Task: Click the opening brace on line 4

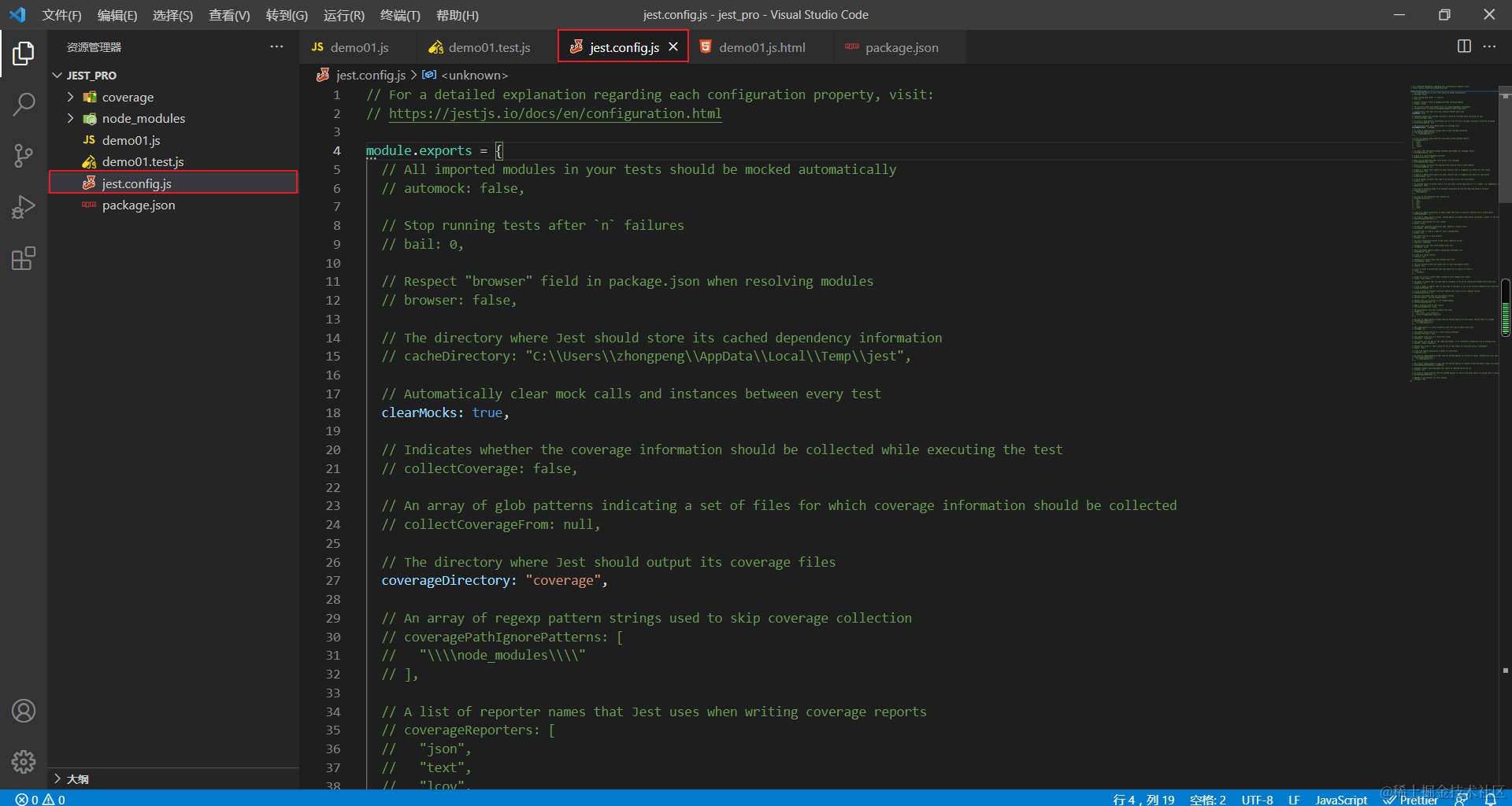Action: (498, 150)
